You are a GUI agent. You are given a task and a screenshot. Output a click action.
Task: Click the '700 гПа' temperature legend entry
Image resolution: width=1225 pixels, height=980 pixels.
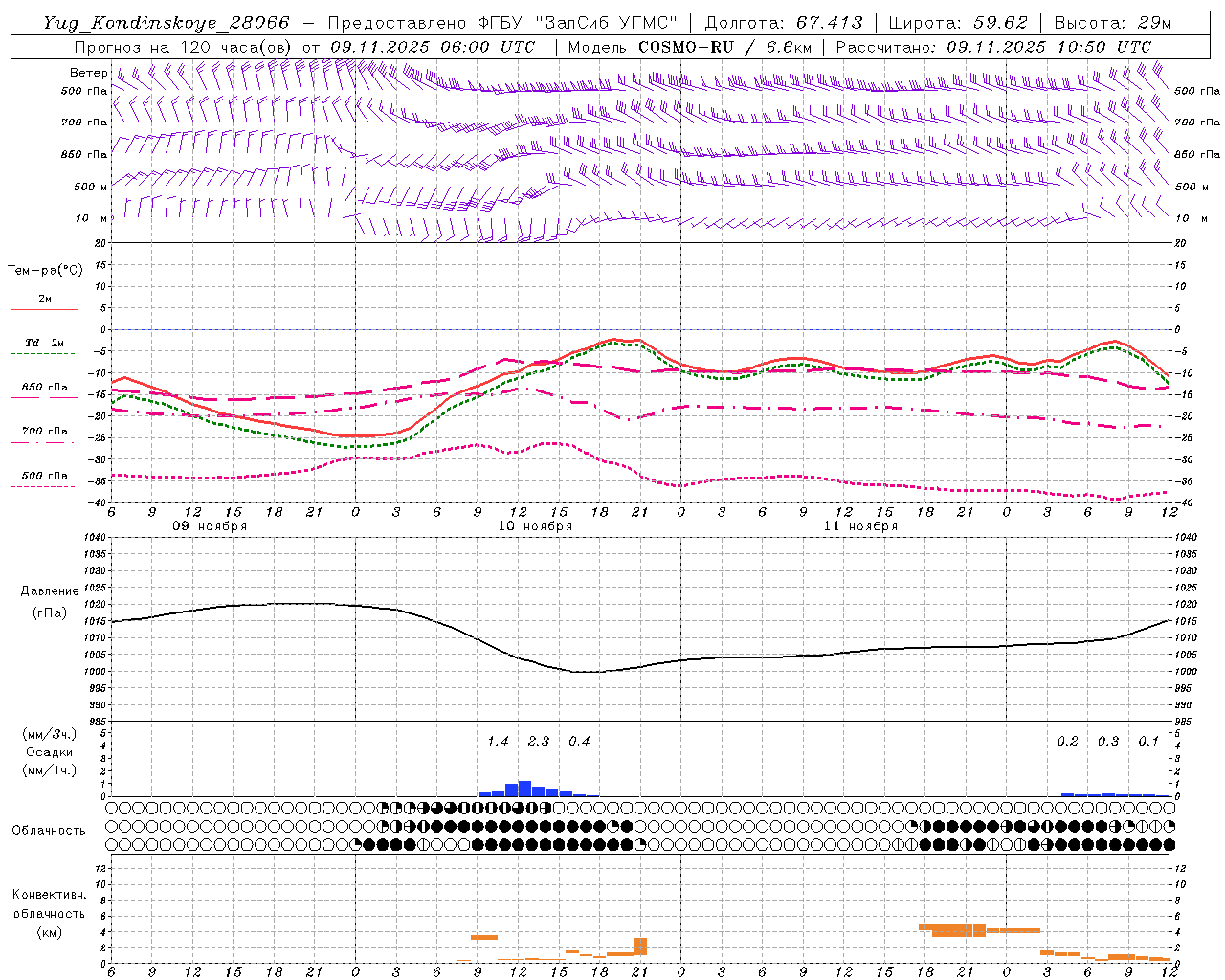[45, 432]
